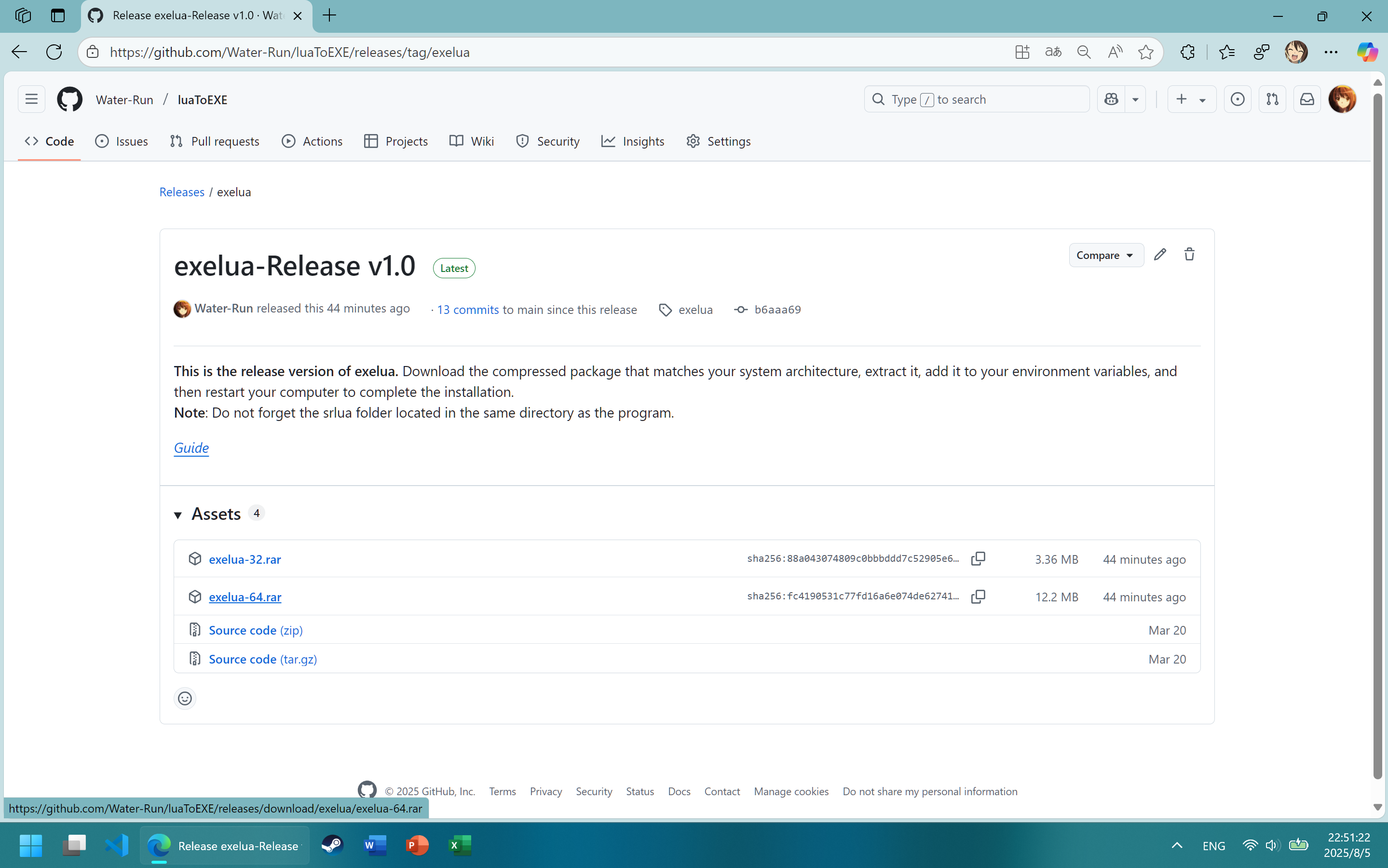Screen dimensions: 1388x868
Task: Switch to the Issues tab
Action: (x=122, y=141)
